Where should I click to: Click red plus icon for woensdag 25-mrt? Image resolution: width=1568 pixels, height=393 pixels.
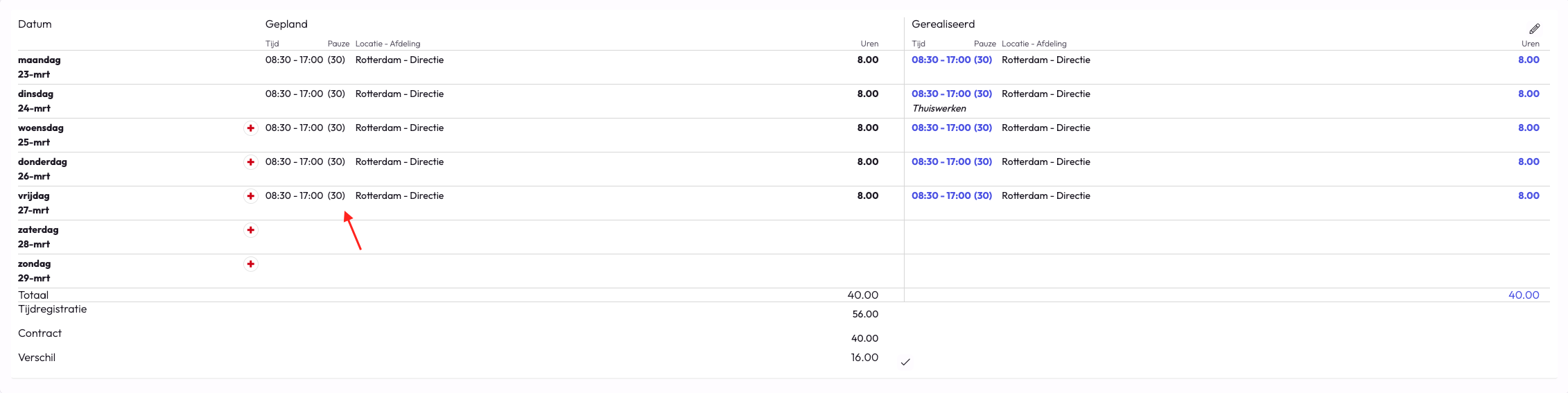251,128
